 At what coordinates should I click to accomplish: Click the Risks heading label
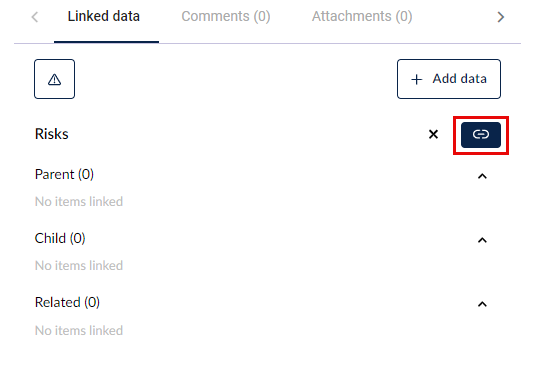(52, 134)
